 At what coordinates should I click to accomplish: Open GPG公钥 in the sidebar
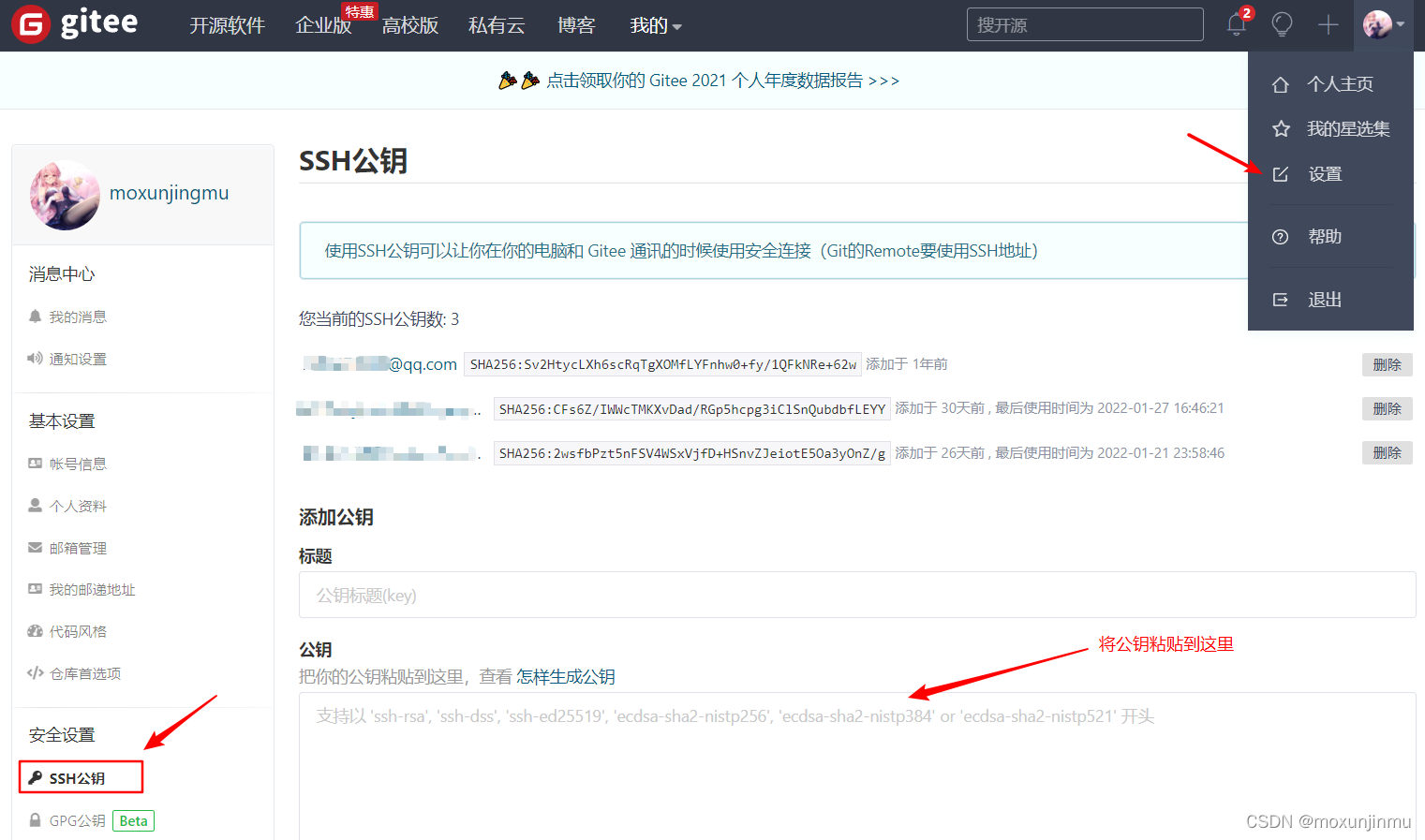coord(78,821)
